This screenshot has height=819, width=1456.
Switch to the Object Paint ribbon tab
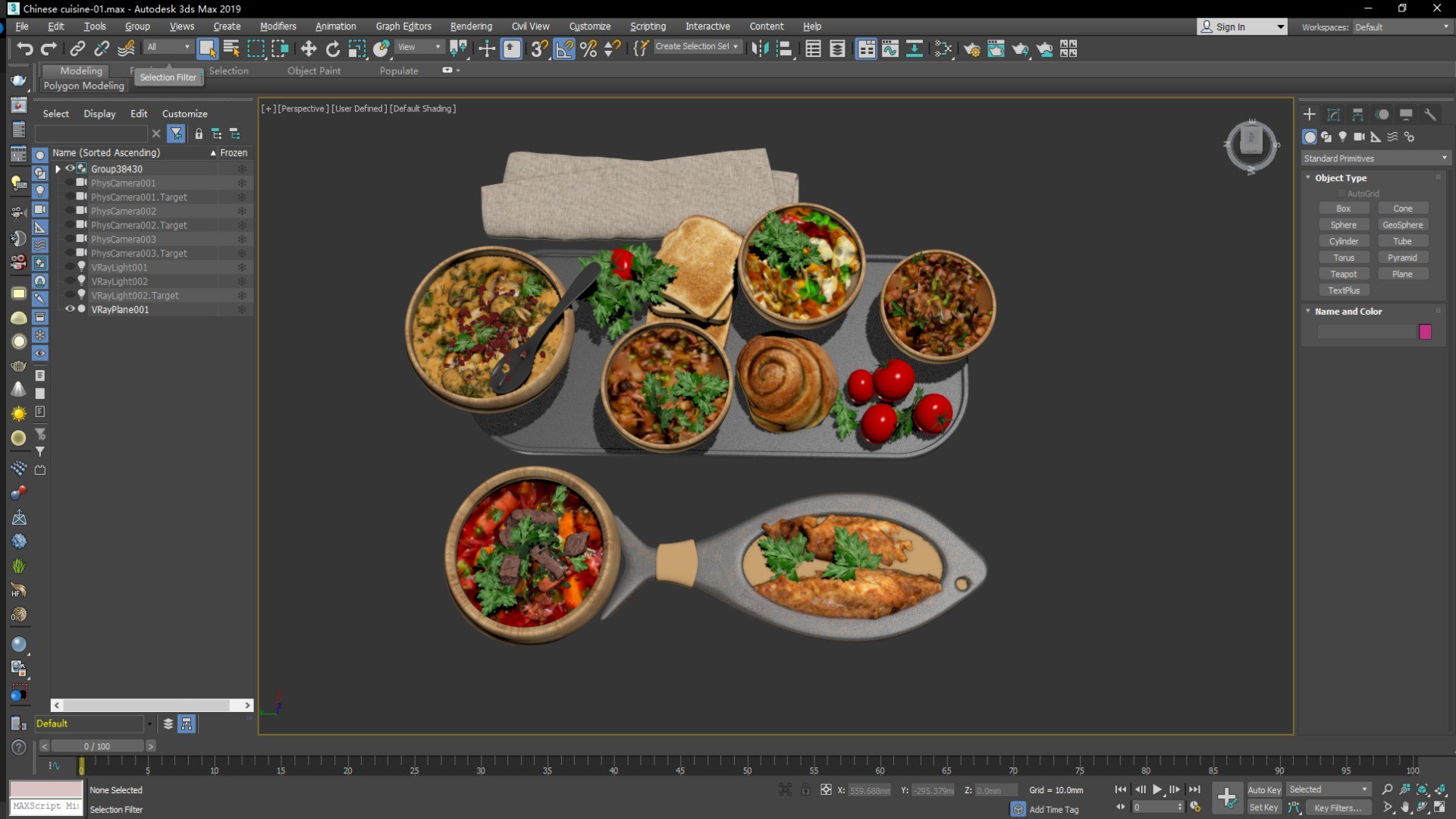pyautogui.click(x=314, y=71)
